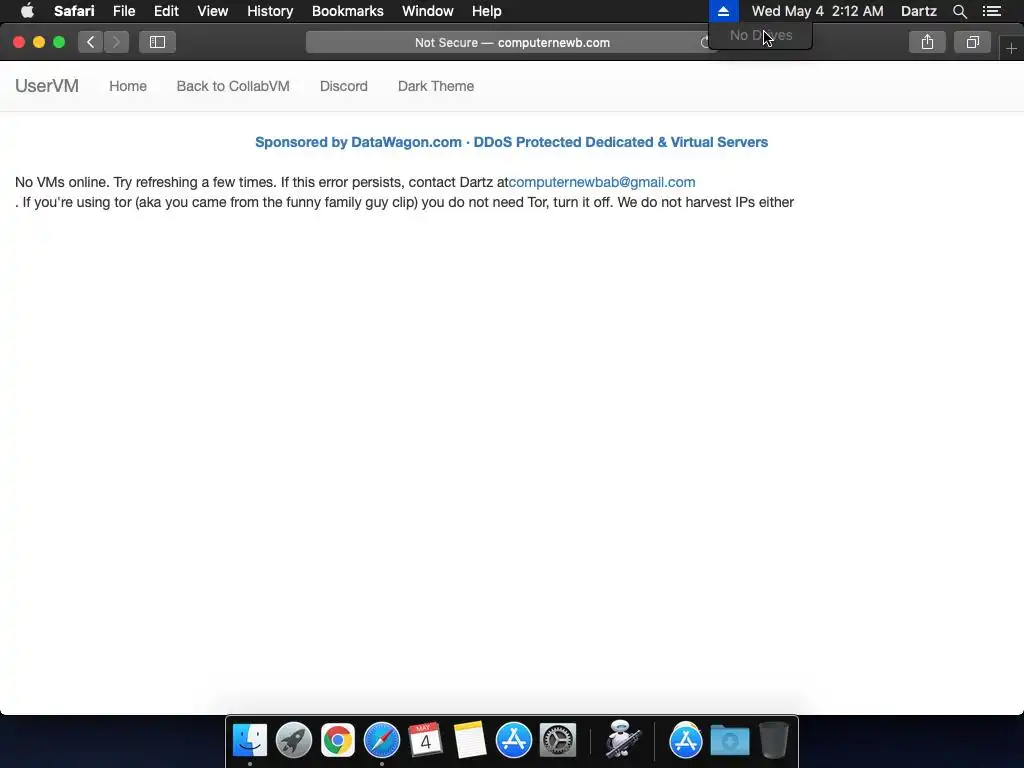The image size is (1024, 768).
Task: Open Spotlight search magnifier
Action: [959, 11]
